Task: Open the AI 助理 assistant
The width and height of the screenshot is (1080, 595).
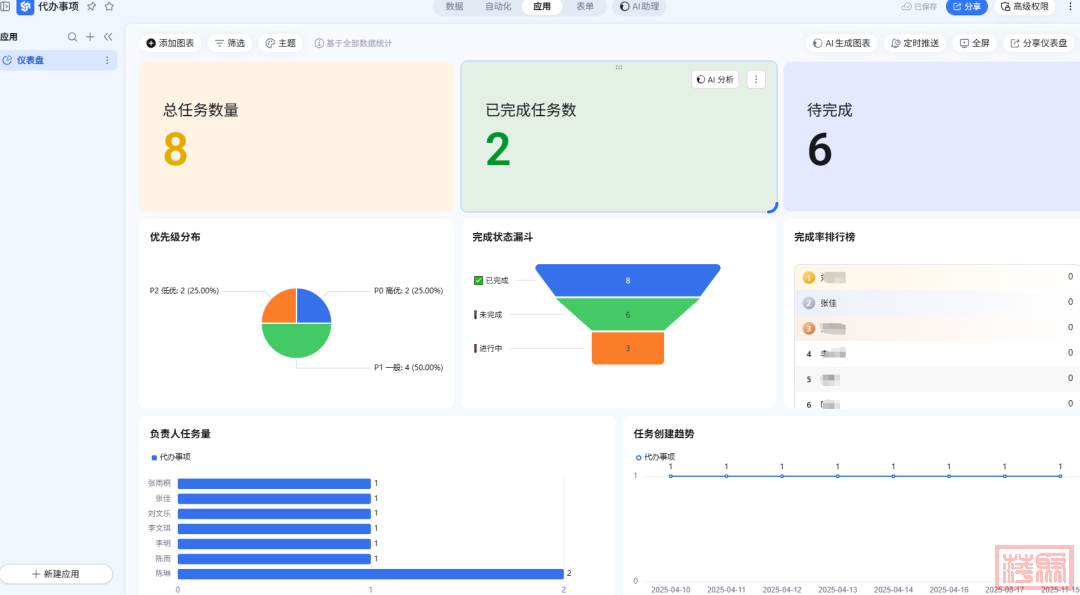Action: [x=639, y=7]
